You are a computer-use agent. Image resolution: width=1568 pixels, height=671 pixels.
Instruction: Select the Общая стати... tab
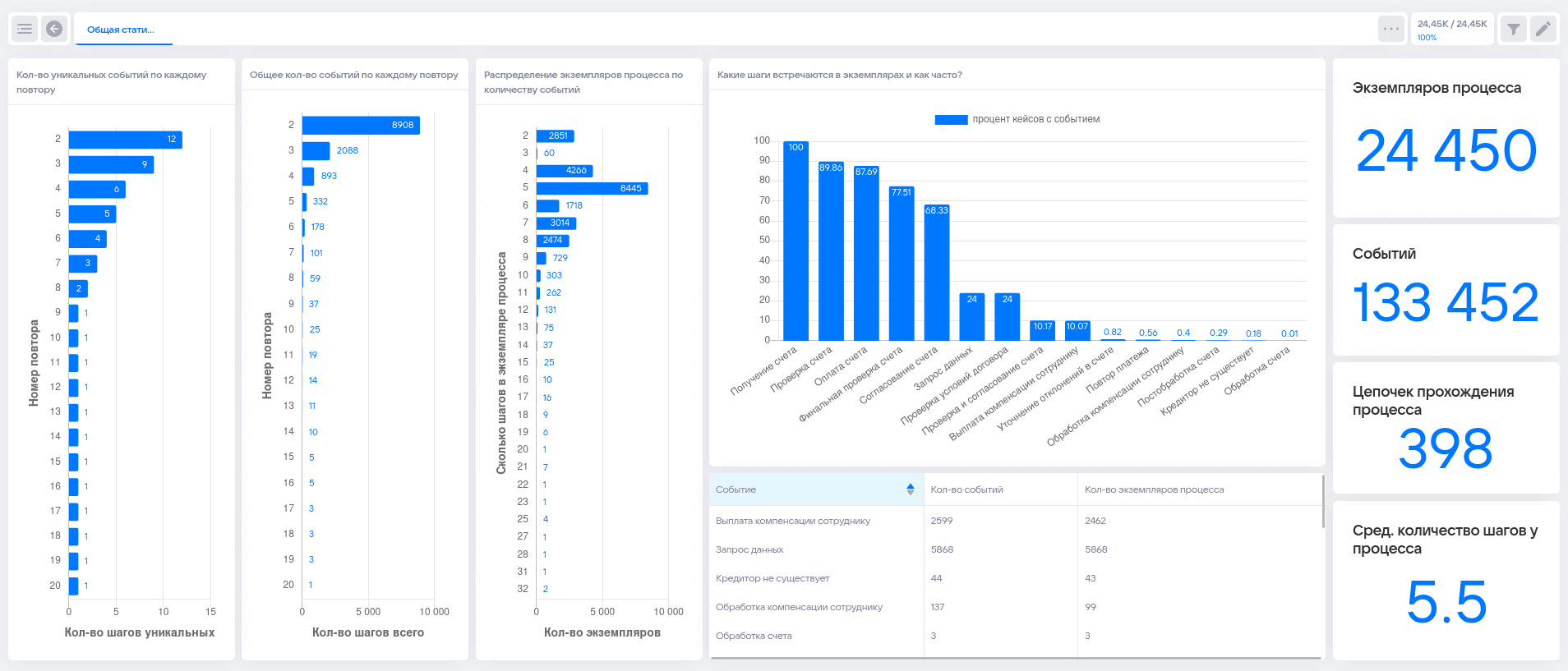coord(121,30)
